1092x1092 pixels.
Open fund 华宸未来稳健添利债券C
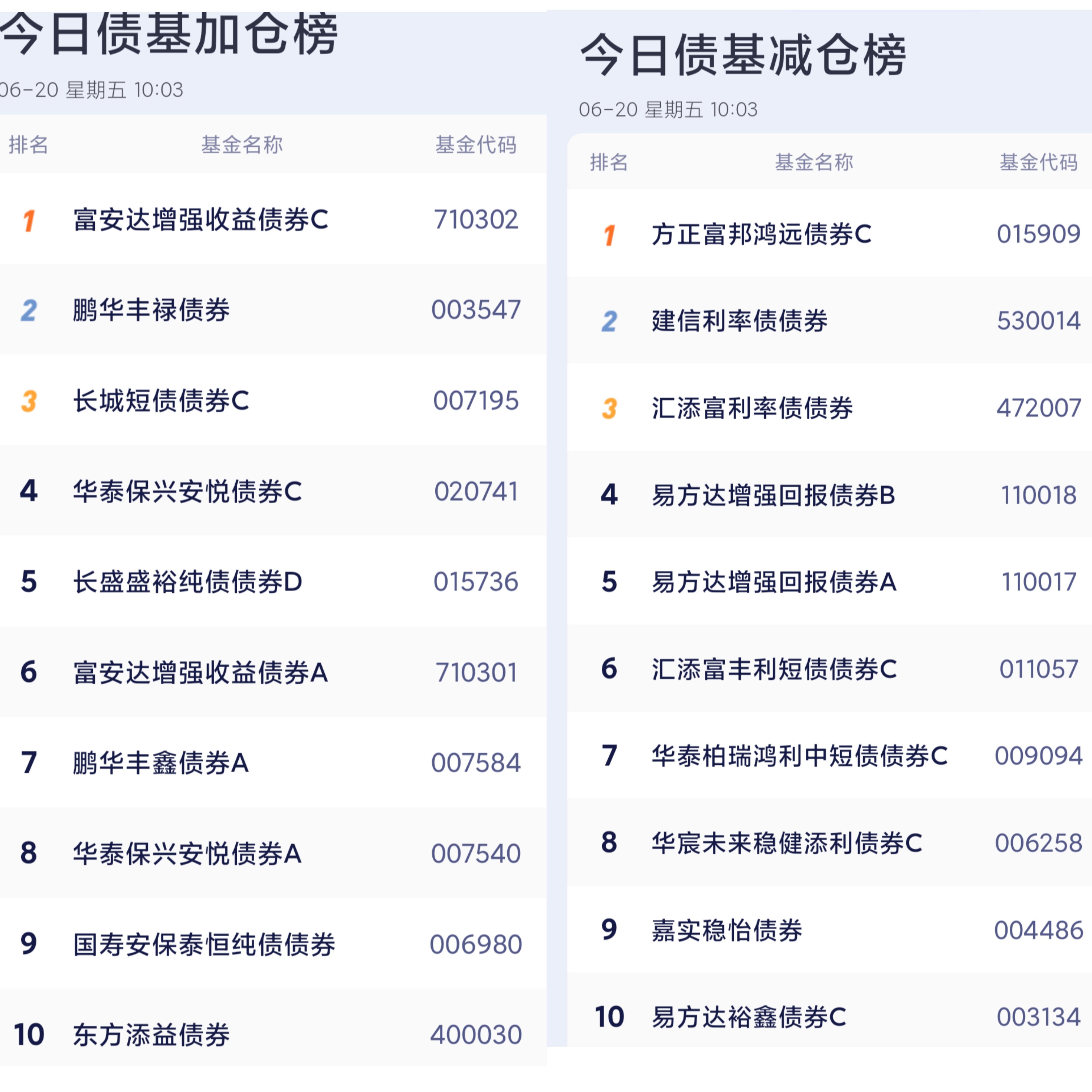coord(787,843)
